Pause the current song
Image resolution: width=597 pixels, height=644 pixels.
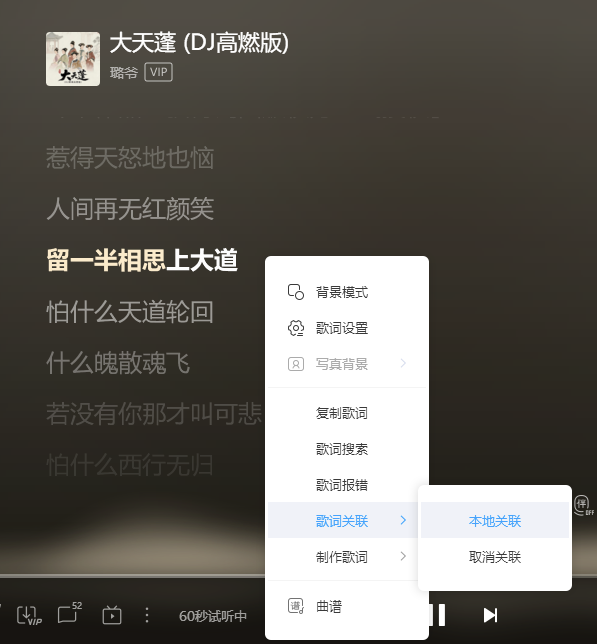click(x=438, y=615)
